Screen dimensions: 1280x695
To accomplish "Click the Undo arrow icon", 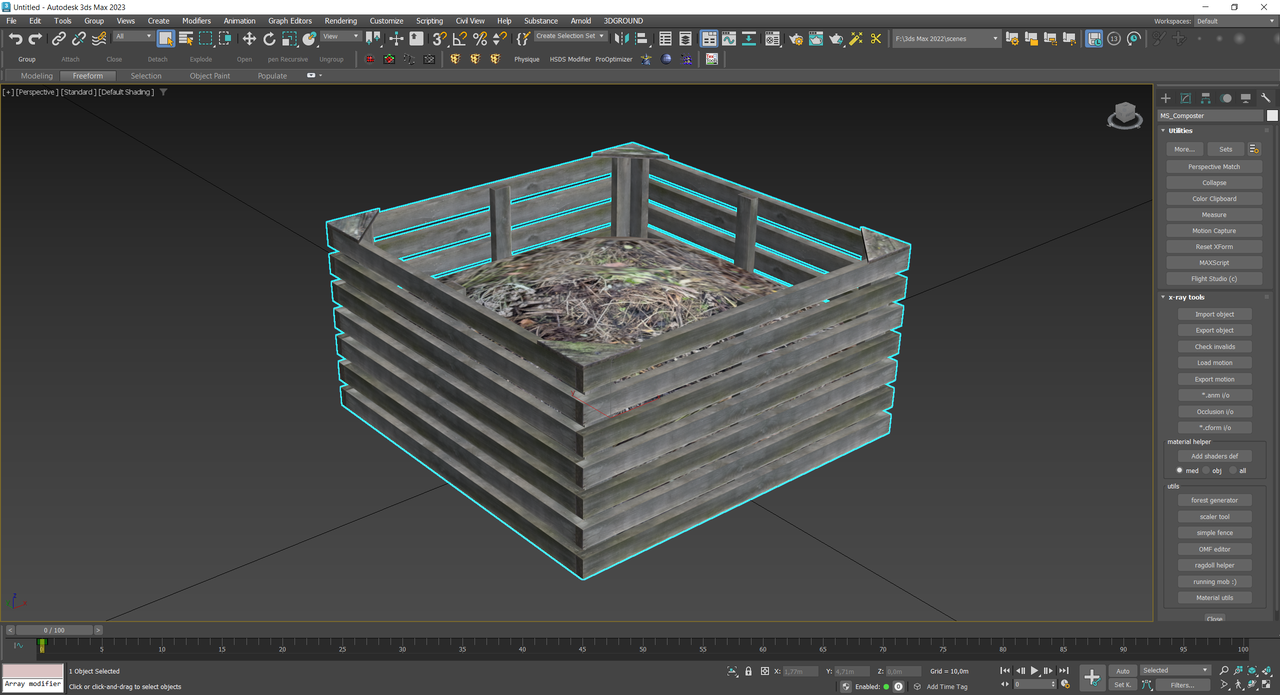I will click(x=15, y=39).
